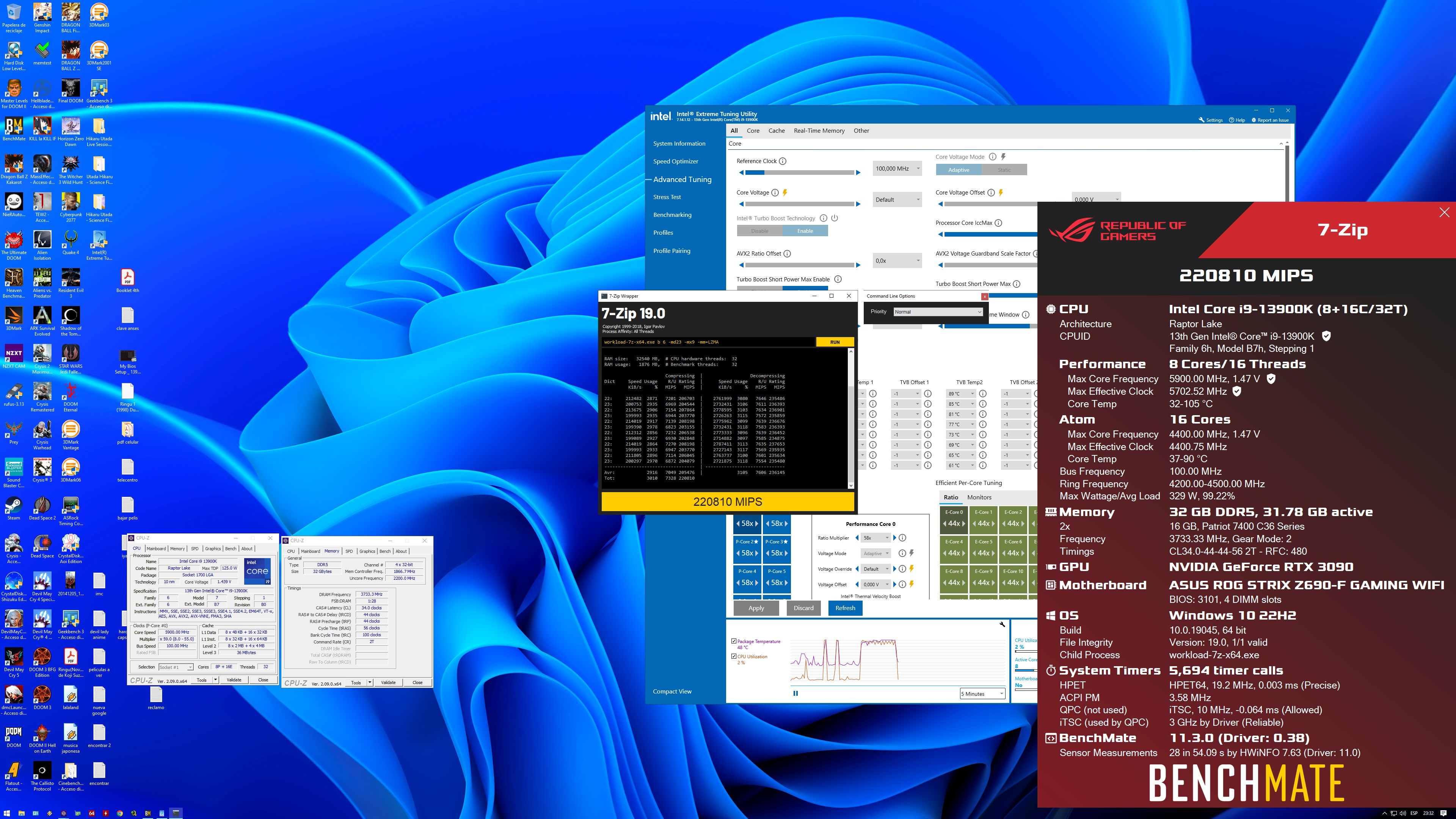
Task: Click Validate in CPU-Z processor window
Action: click(x=234, y=680)
